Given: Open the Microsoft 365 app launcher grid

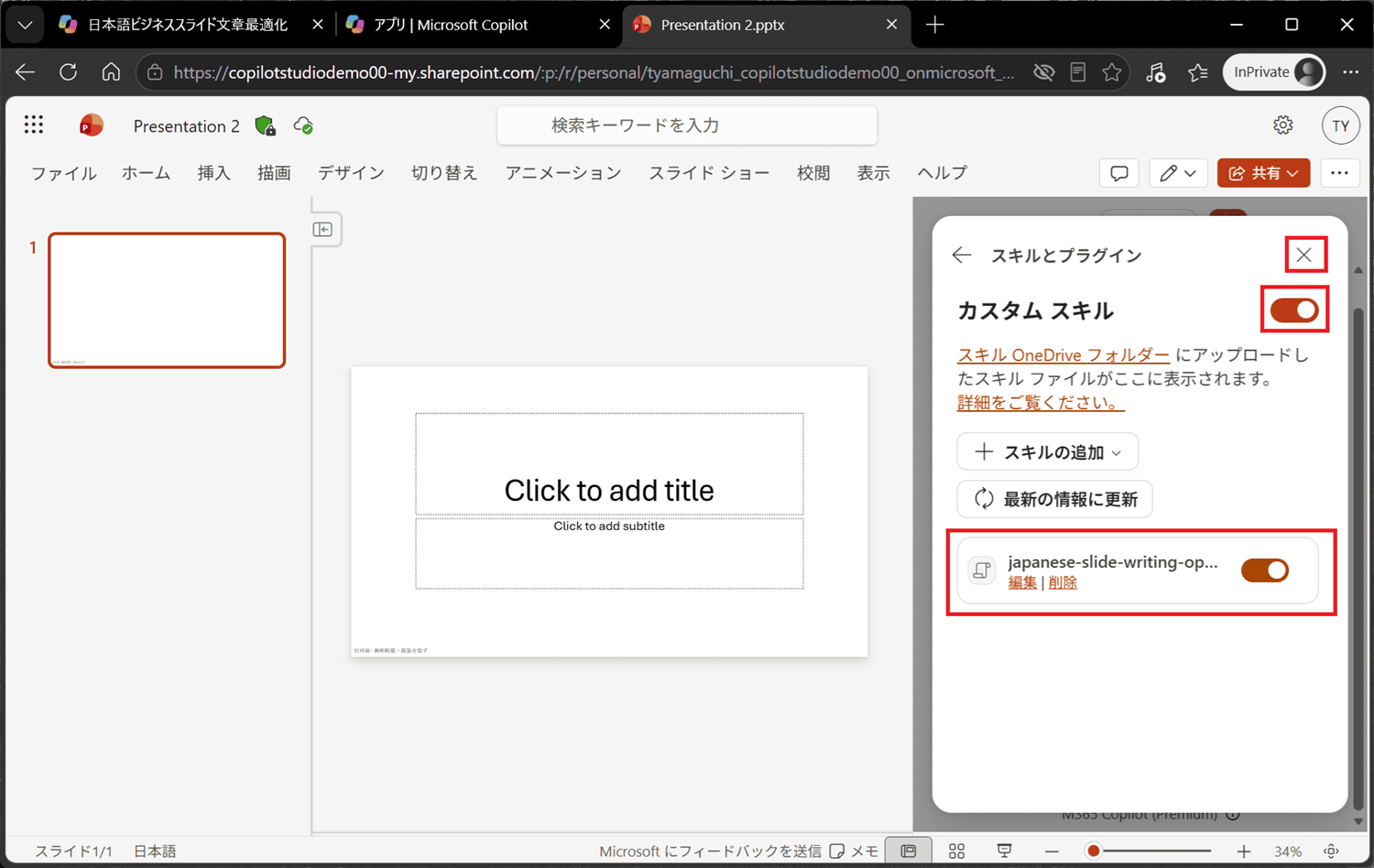Looking at the screenshot, I should (x=34, y=125).
